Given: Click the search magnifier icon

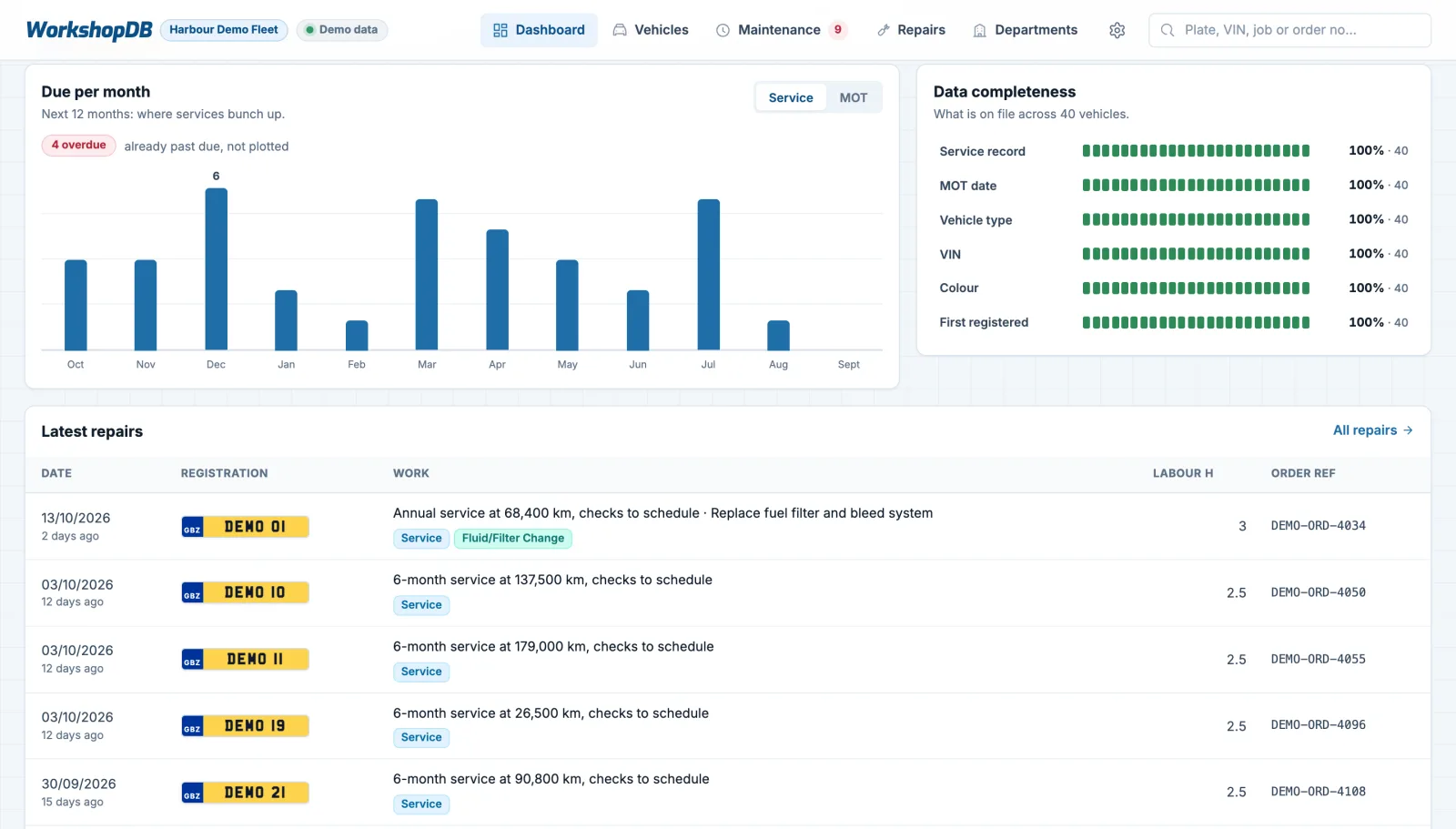Looking at the screenshot, I should pos(1168,30).
